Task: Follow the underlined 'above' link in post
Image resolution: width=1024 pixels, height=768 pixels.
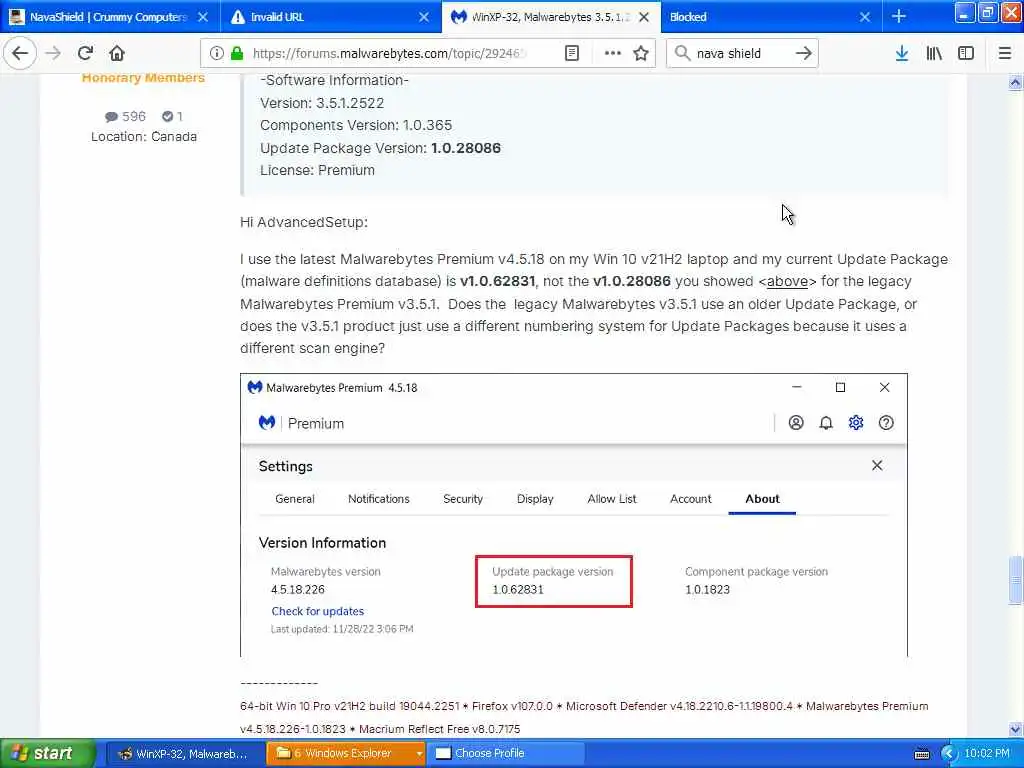Action: (787, 281)
